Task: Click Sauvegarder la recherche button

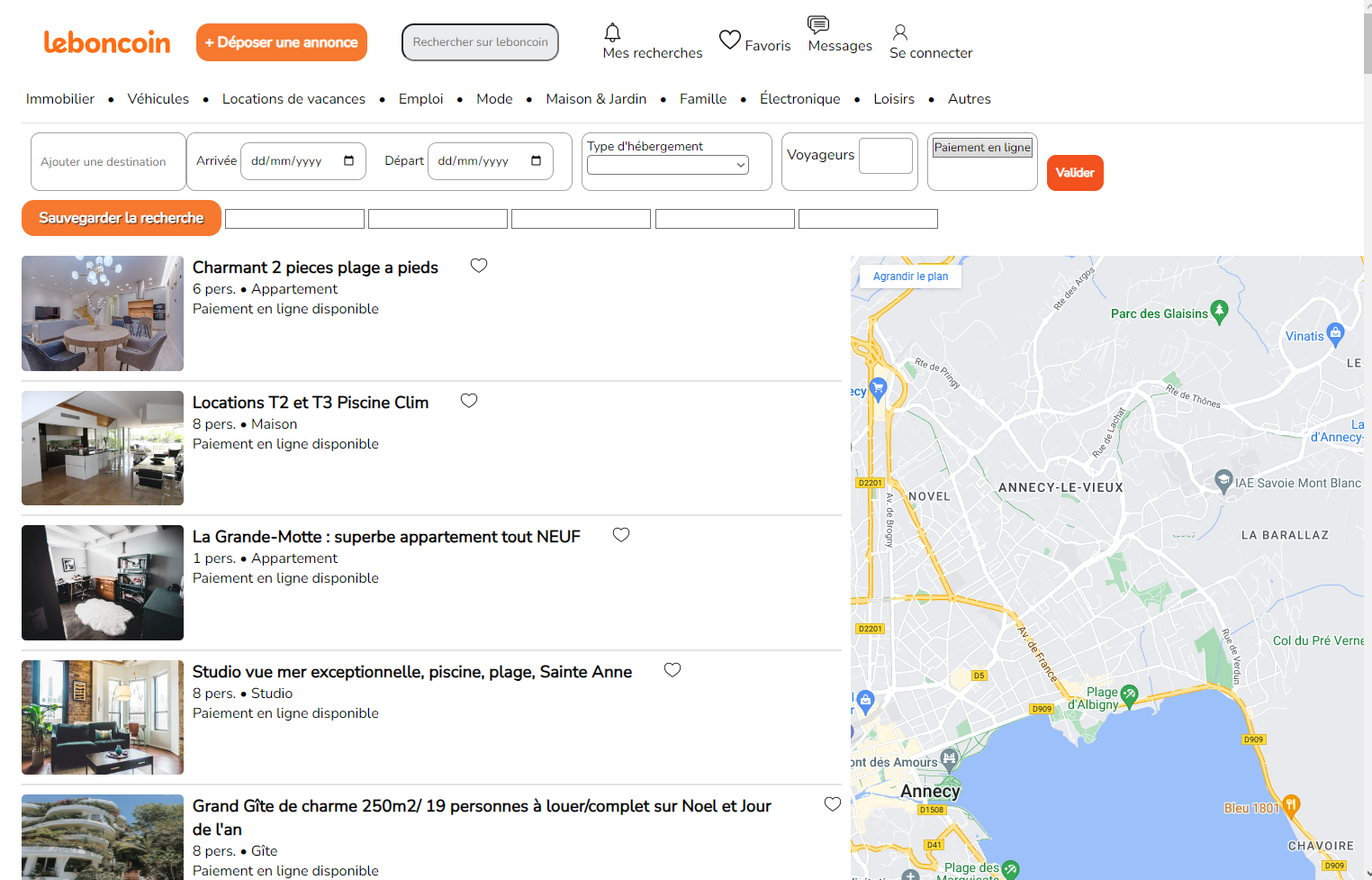Action: [122, 218]
